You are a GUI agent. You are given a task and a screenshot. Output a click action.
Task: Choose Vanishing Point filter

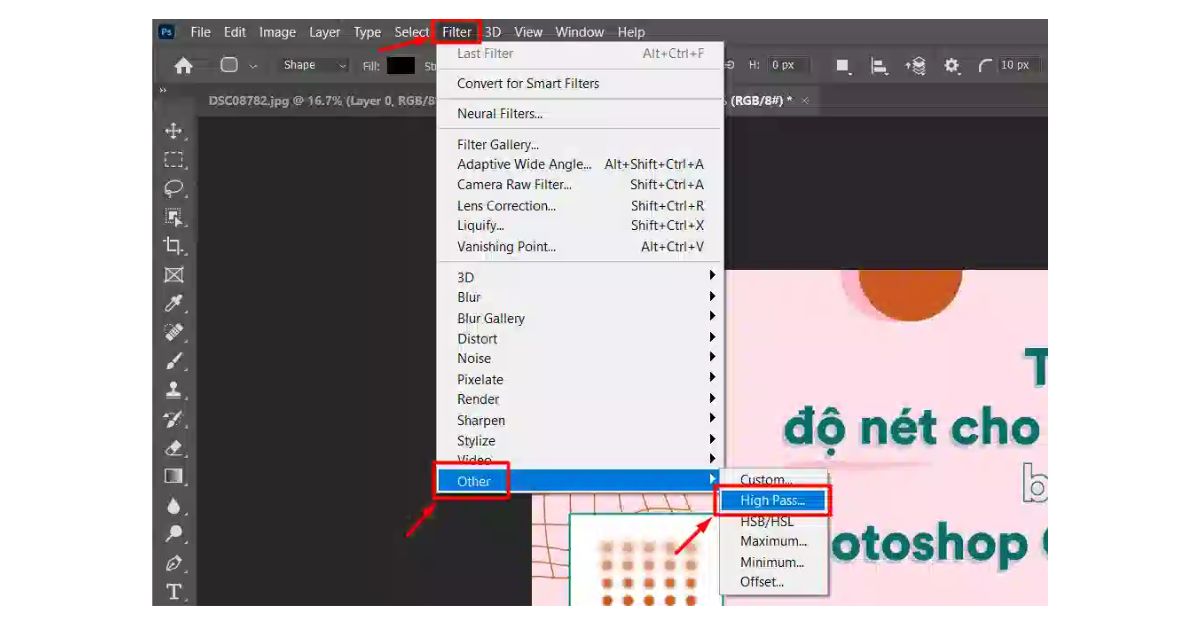(x=580, y=246)
